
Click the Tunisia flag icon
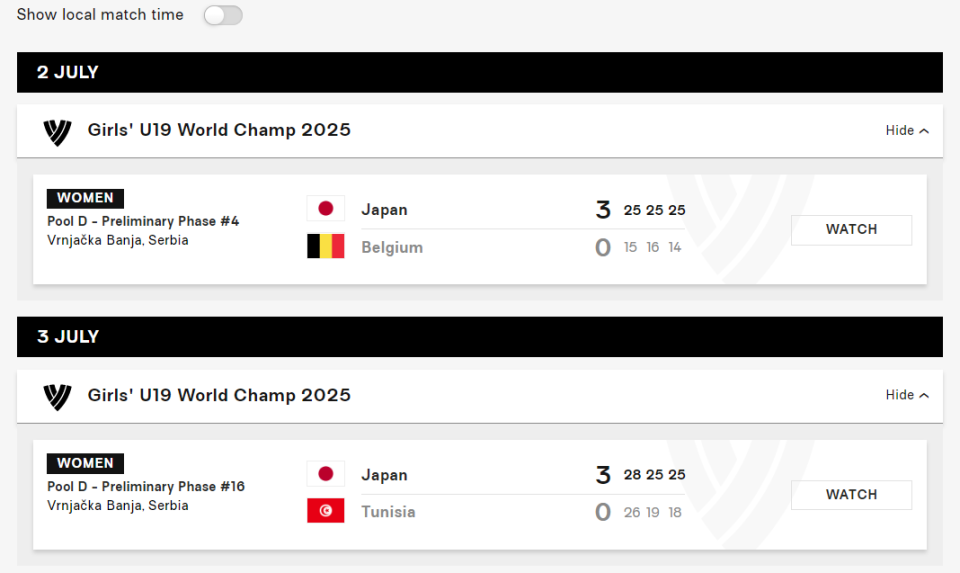(326, 511)
